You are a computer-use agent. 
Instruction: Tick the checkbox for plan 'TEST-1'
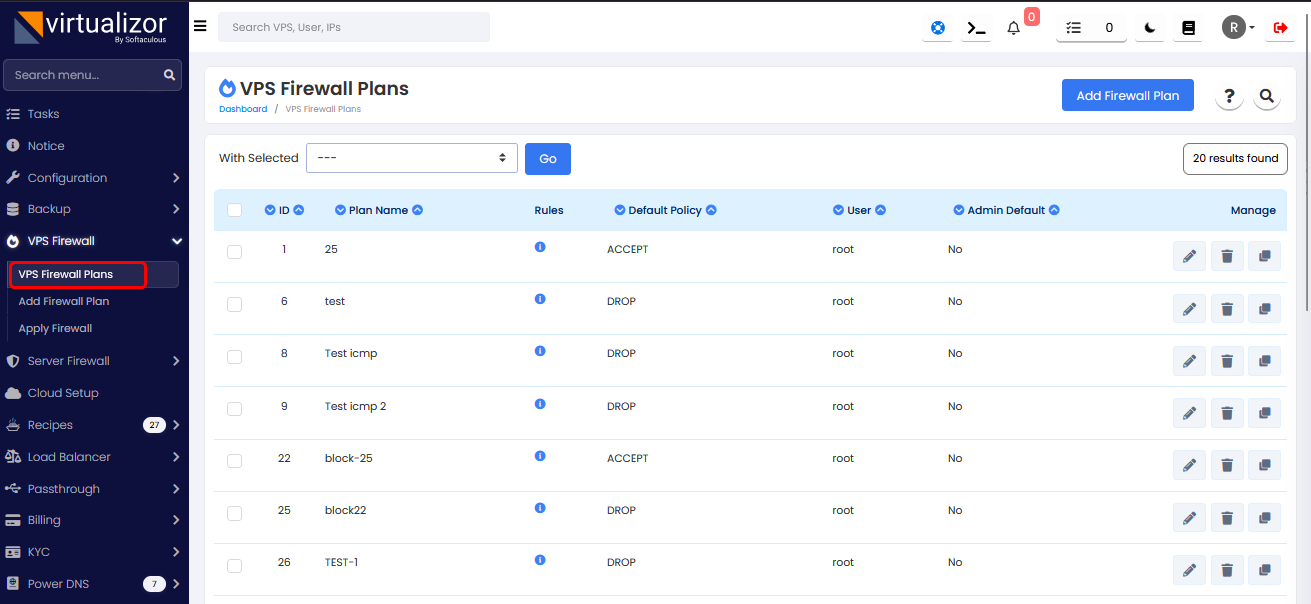coord(235,566)
